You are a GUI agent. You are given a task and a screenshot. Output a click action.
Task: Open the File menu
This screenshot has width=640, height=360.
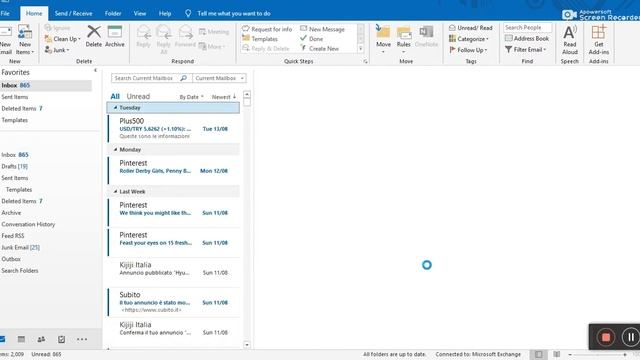pyautogui.click(x=5, y=13)
